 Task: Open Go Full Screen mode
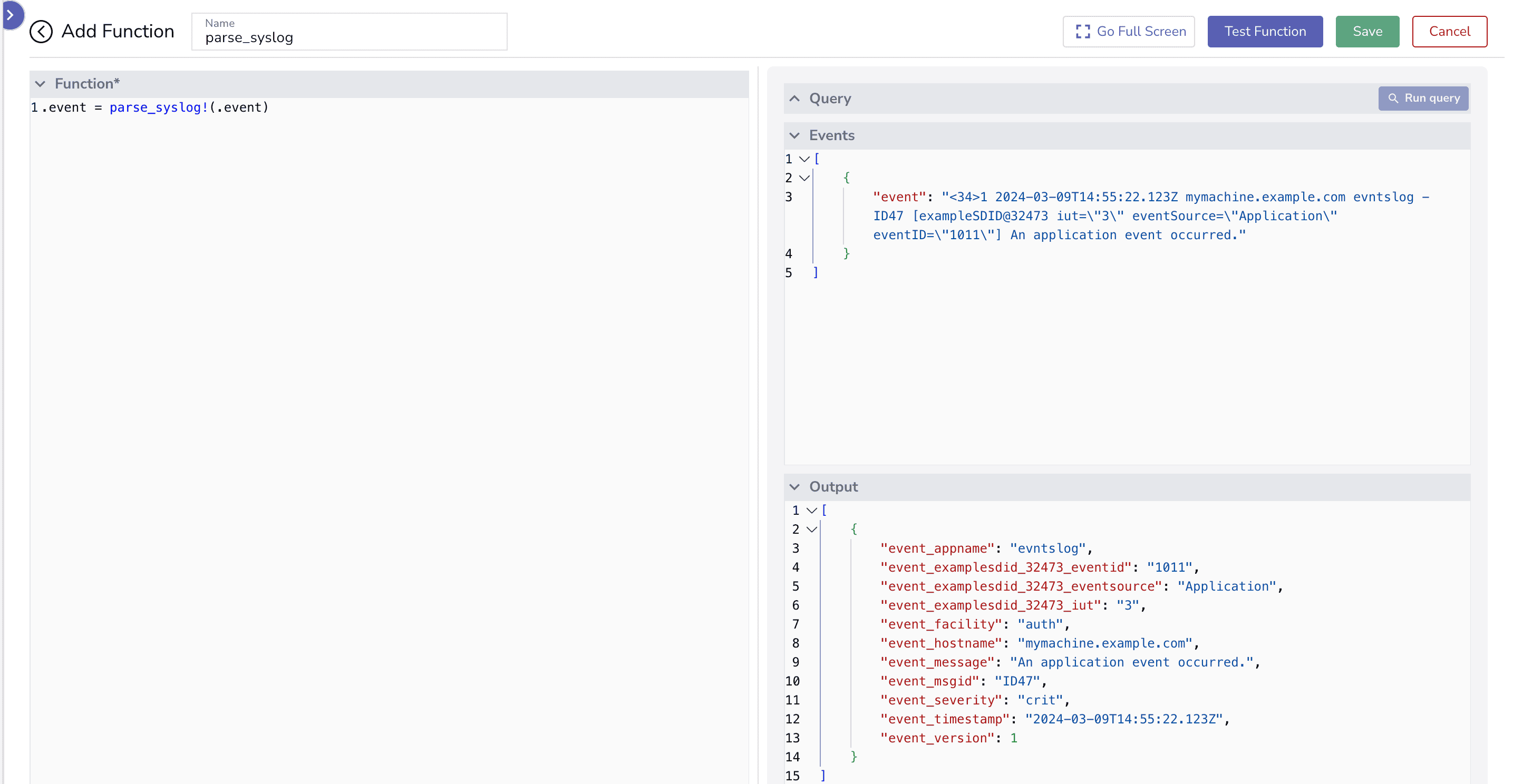(x=1128, y=31)
